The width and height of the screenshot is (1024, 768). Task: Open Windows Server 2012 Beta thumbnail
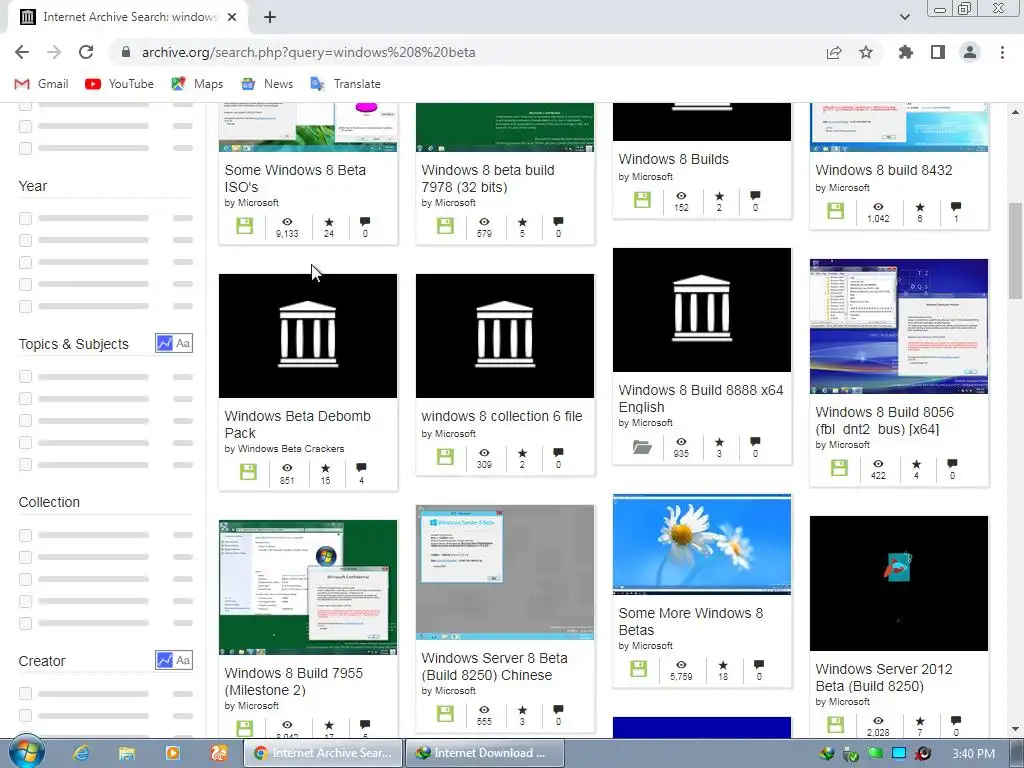tap(899, 583)
